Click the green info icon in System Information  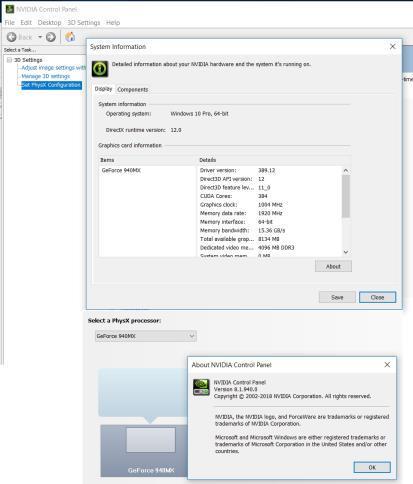click(x=100, y=69)
